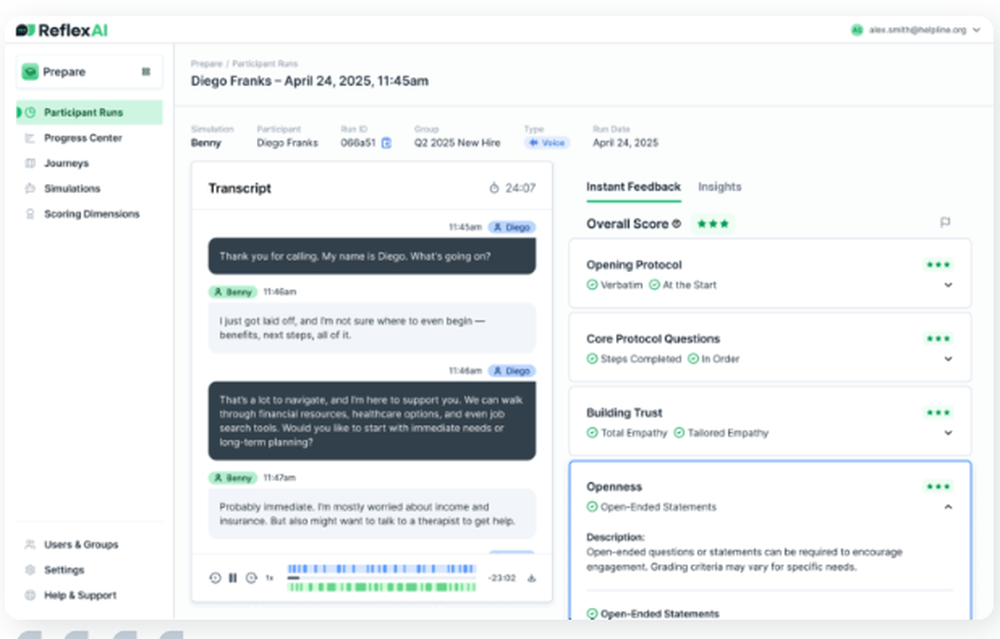
Task: Flag this run with the flag icon
Action: coord(945,223)
